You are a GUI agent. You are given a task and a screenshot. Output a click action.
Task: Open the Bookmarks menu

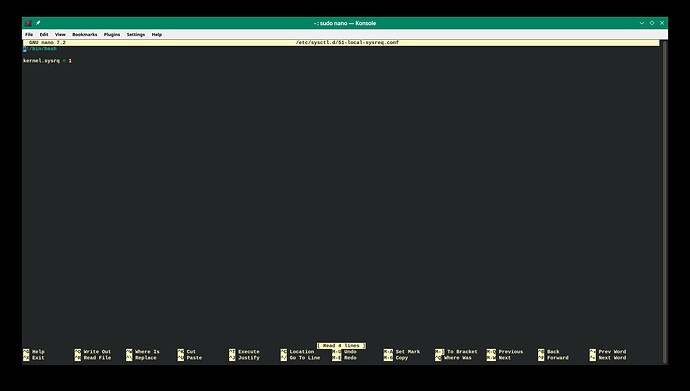tap(84, 34)
